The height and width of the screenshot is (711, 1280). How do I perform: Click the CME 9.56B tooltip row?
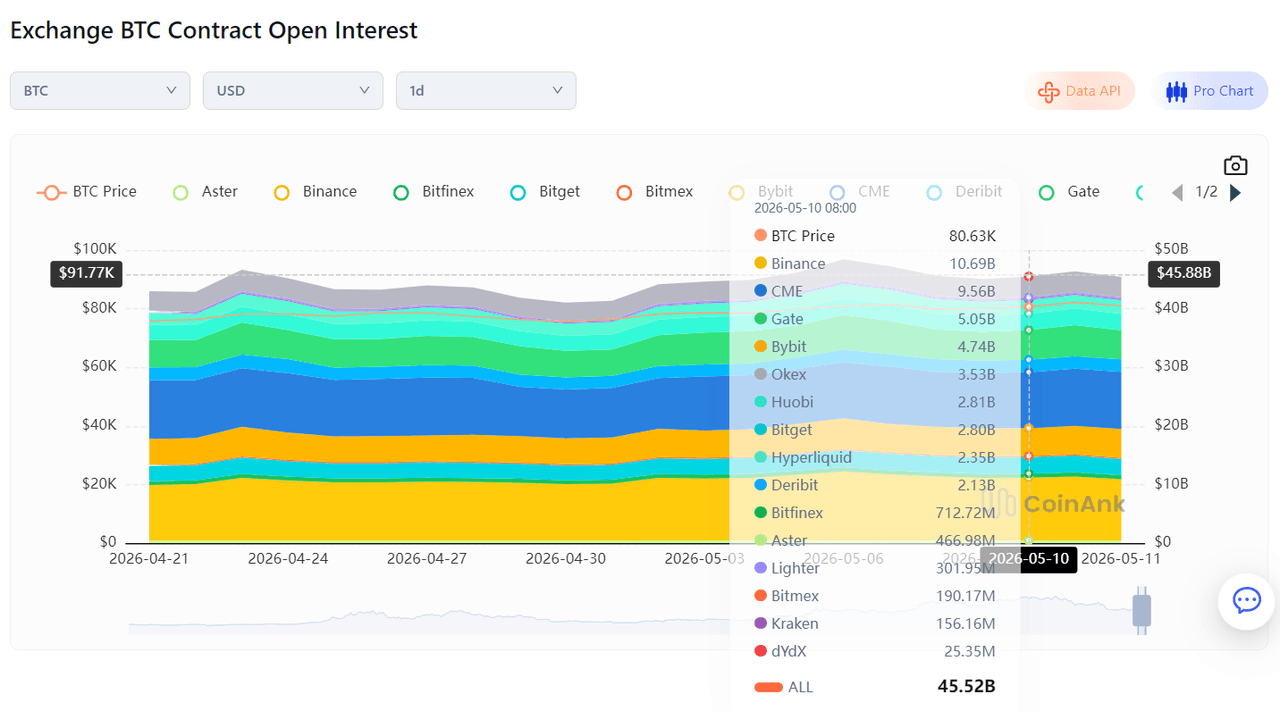pyautogui.click(x=875, y=292)
